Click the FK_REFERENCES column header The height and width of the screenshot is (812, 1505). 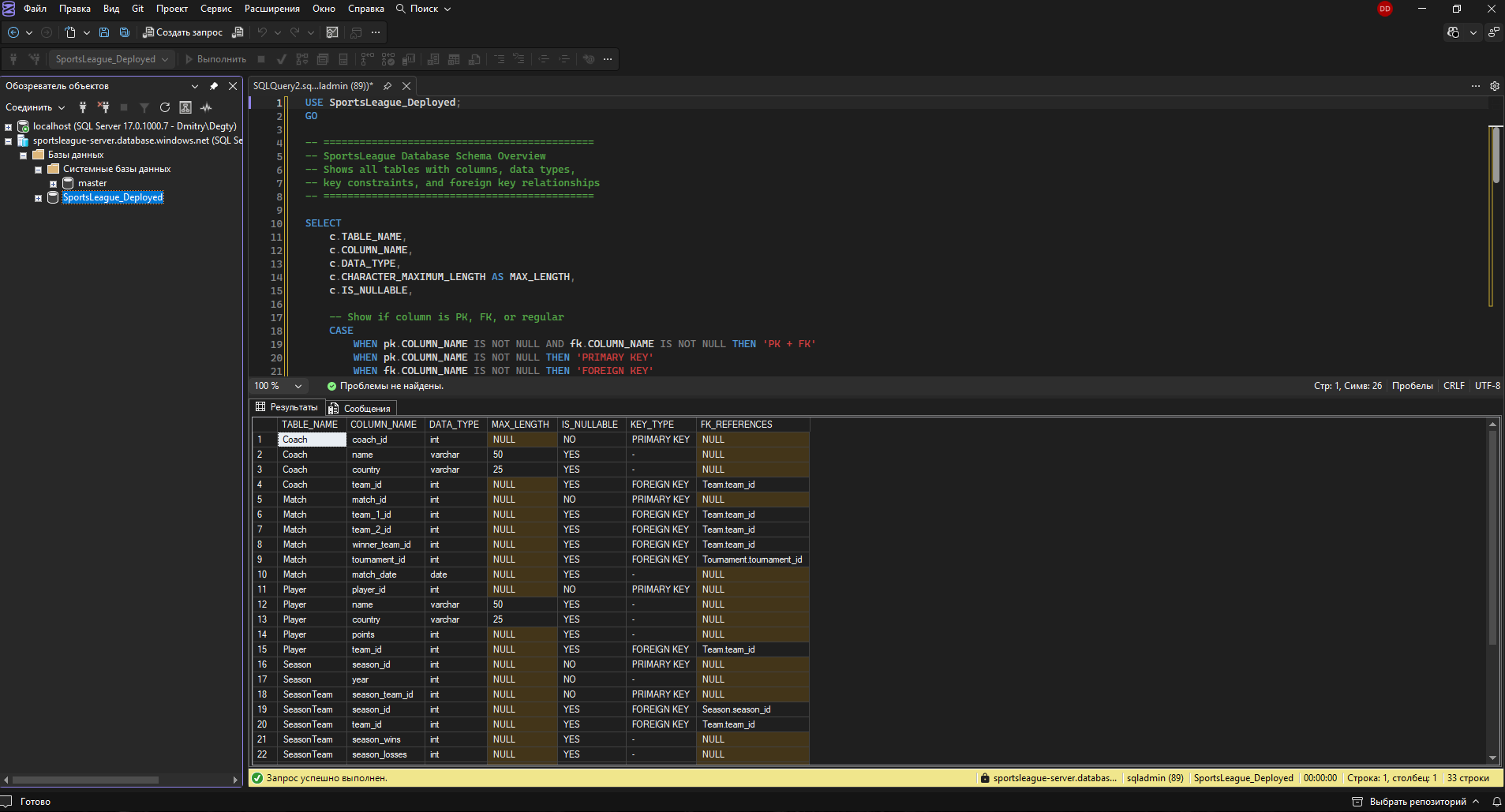coord(752,425)
